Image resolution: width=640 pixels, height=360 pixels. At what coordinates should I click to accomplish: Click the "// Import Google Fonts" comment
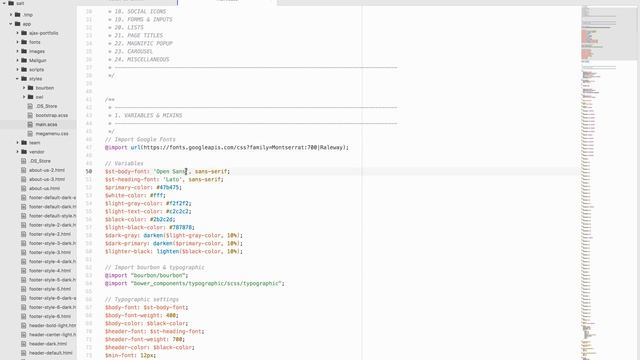[x=140, y=140]
